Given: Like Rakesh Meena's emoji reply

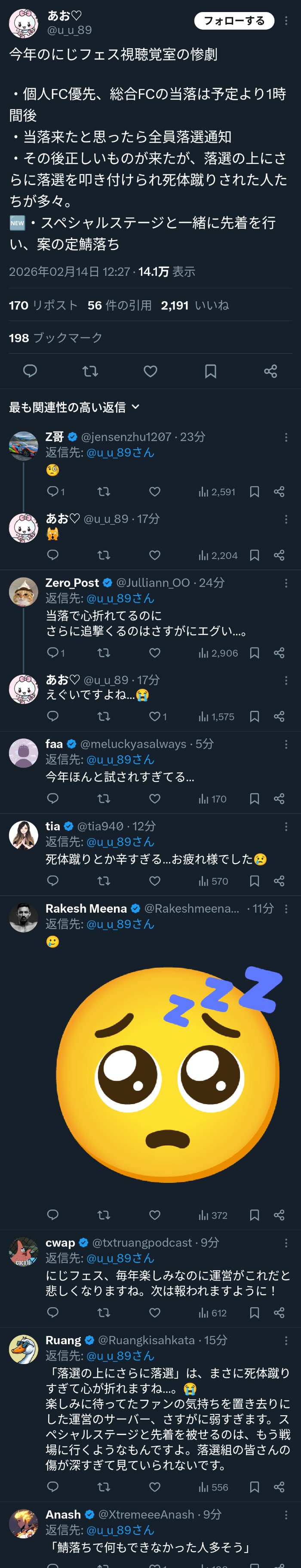Looking at the screenshot, I should 155,1215.
